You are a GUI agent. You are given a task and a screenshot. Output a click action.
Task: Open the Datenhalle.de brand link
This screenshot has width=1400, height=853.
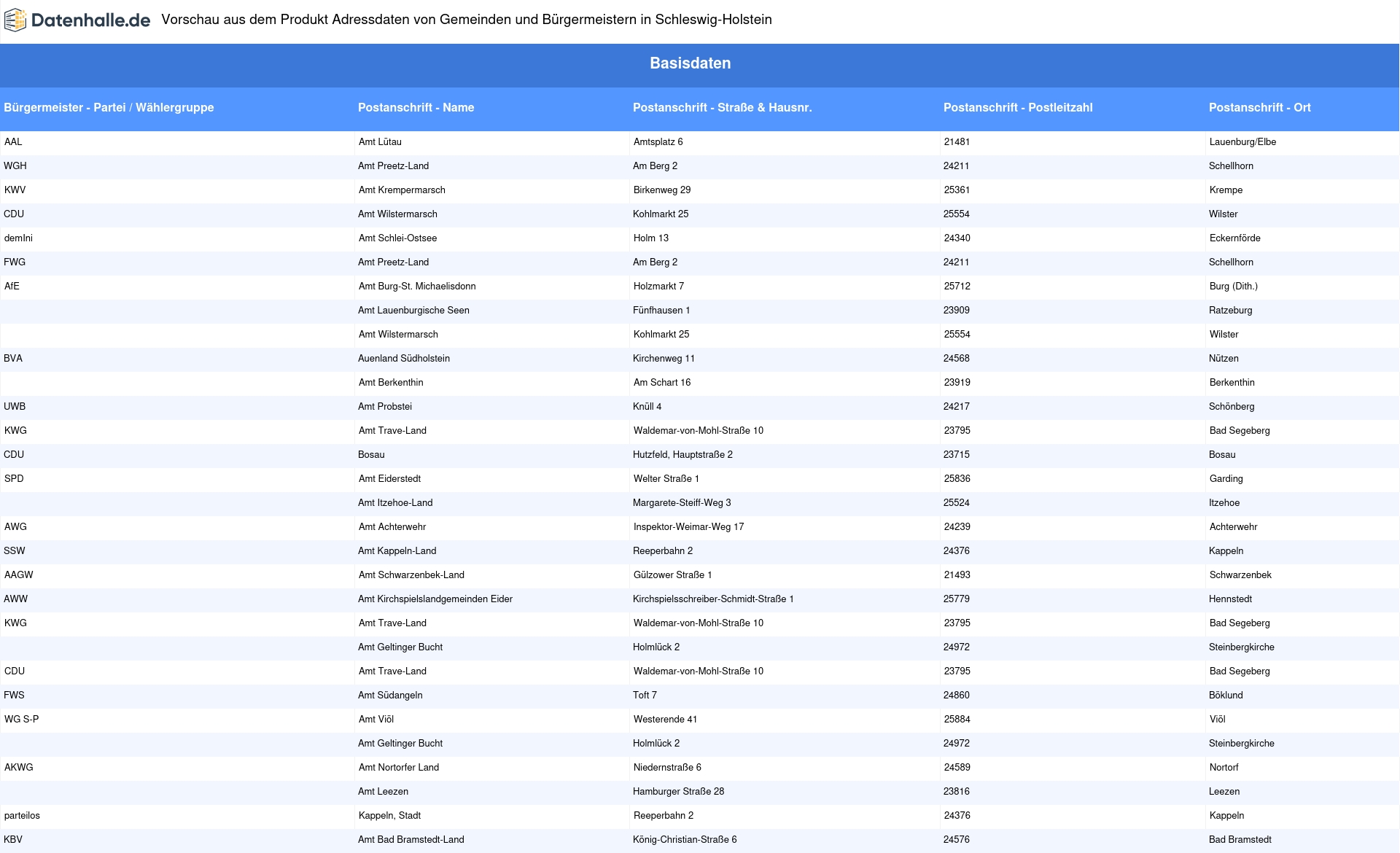click(77, 20)
